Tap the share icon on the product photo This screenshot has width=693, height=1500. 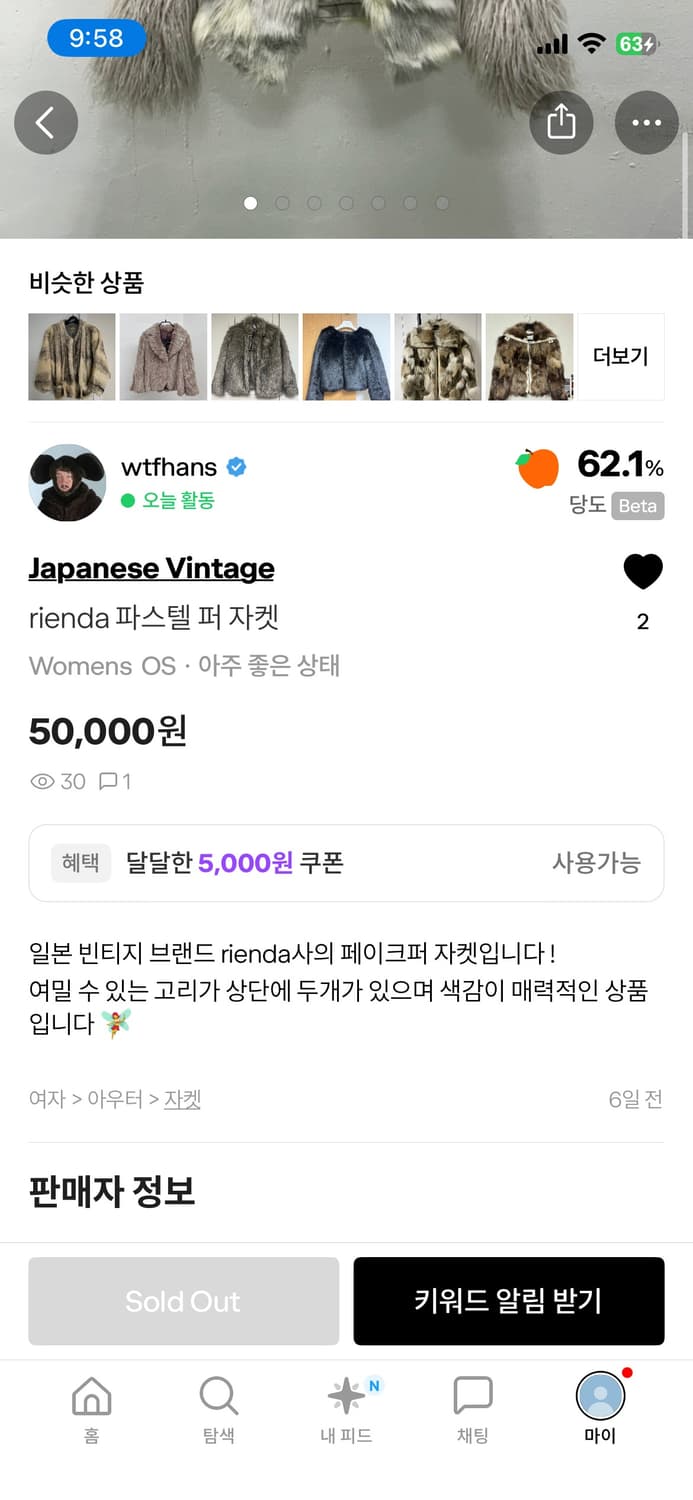(561, 122)
